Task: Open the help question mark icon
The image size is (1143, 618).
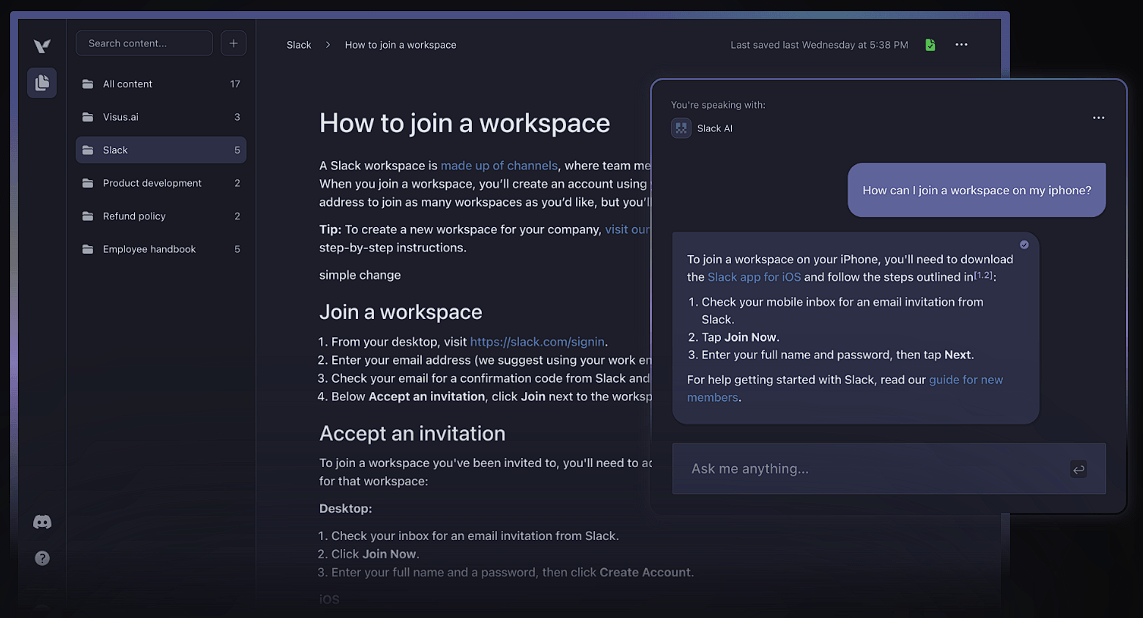Action: [42, 558]
